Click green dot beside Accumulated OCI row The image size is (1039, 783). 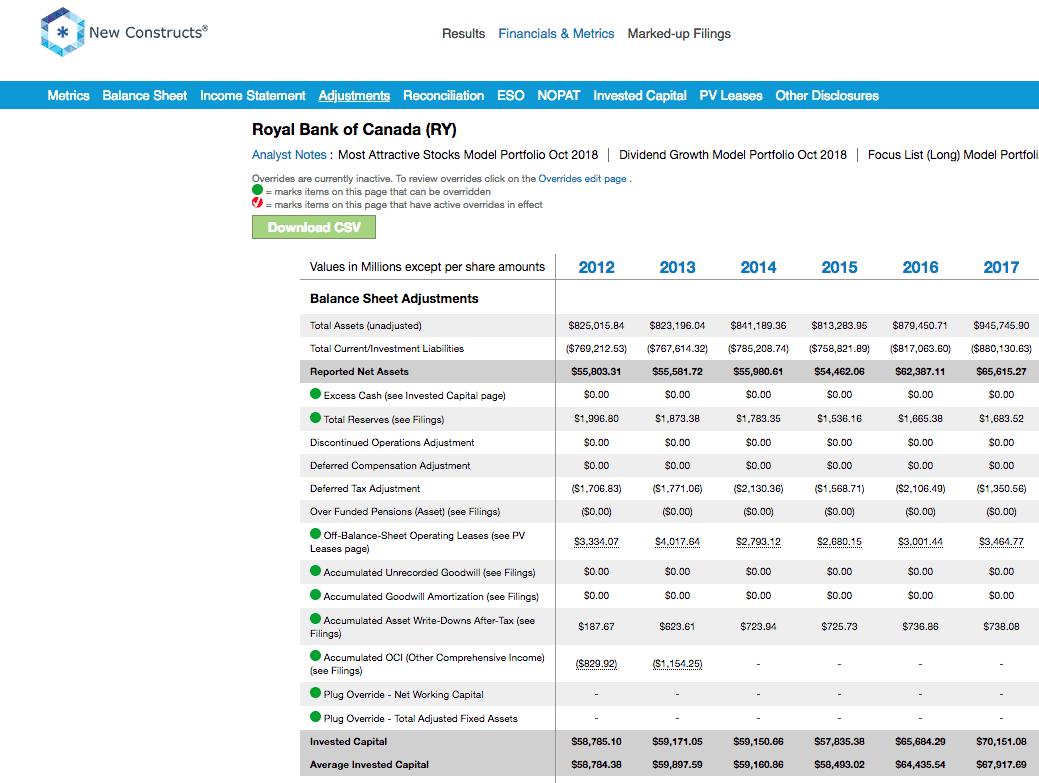(315, 655)
